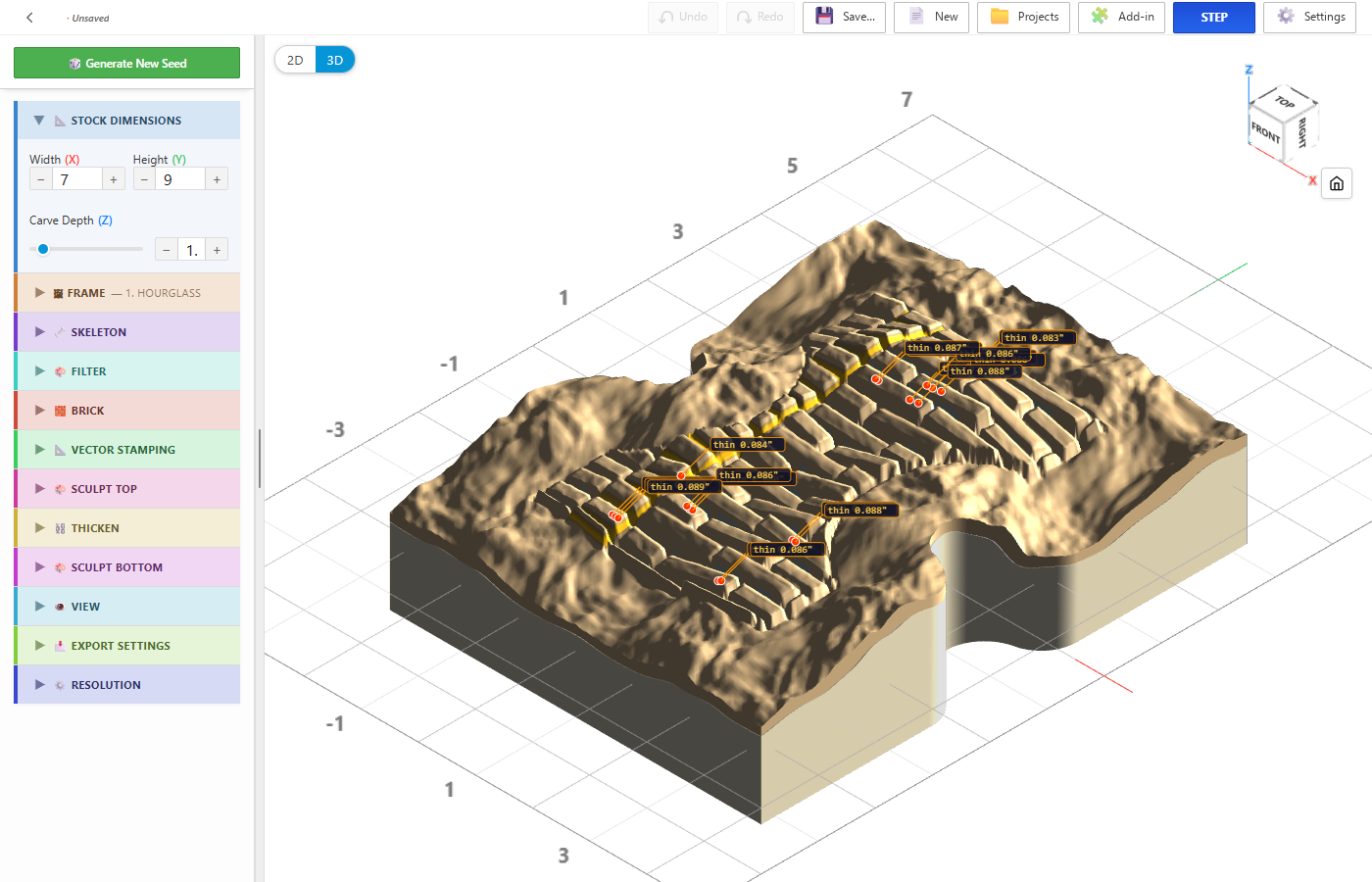
Task: Click the Frame section icon
Action: [59, 293]
